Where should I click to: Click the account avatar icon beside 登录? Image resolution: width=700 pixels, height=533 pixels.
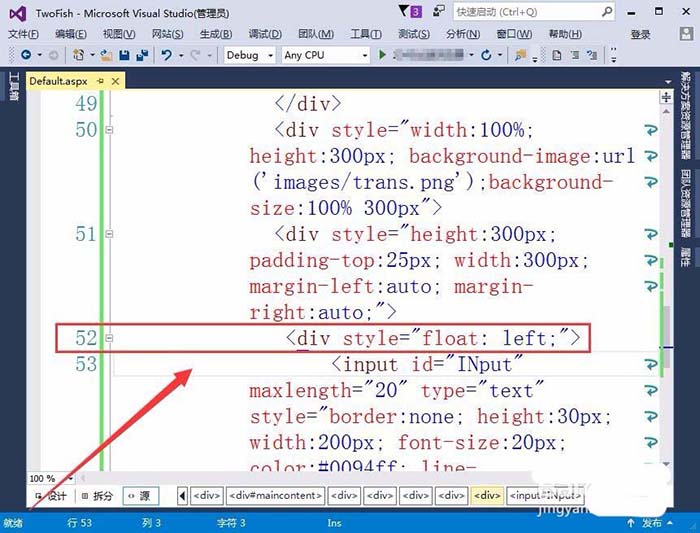(686, 34)
